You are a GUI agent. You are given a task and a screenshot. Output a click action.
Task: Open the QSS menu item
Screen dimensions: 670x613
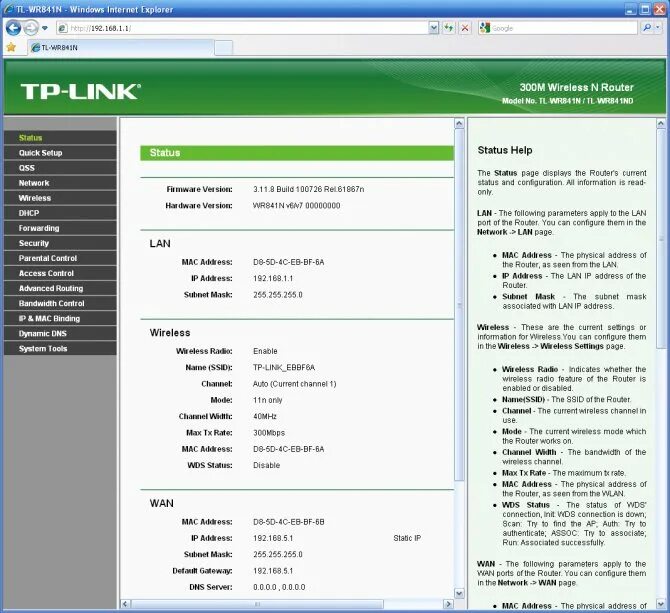(x=60, y=168)
